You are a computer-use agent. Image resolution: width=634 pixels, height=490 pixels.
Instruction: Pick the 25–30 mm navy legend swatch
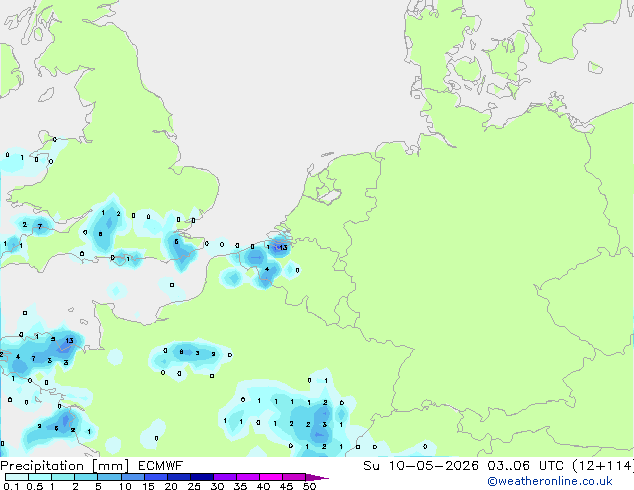(x=201, y=477)
